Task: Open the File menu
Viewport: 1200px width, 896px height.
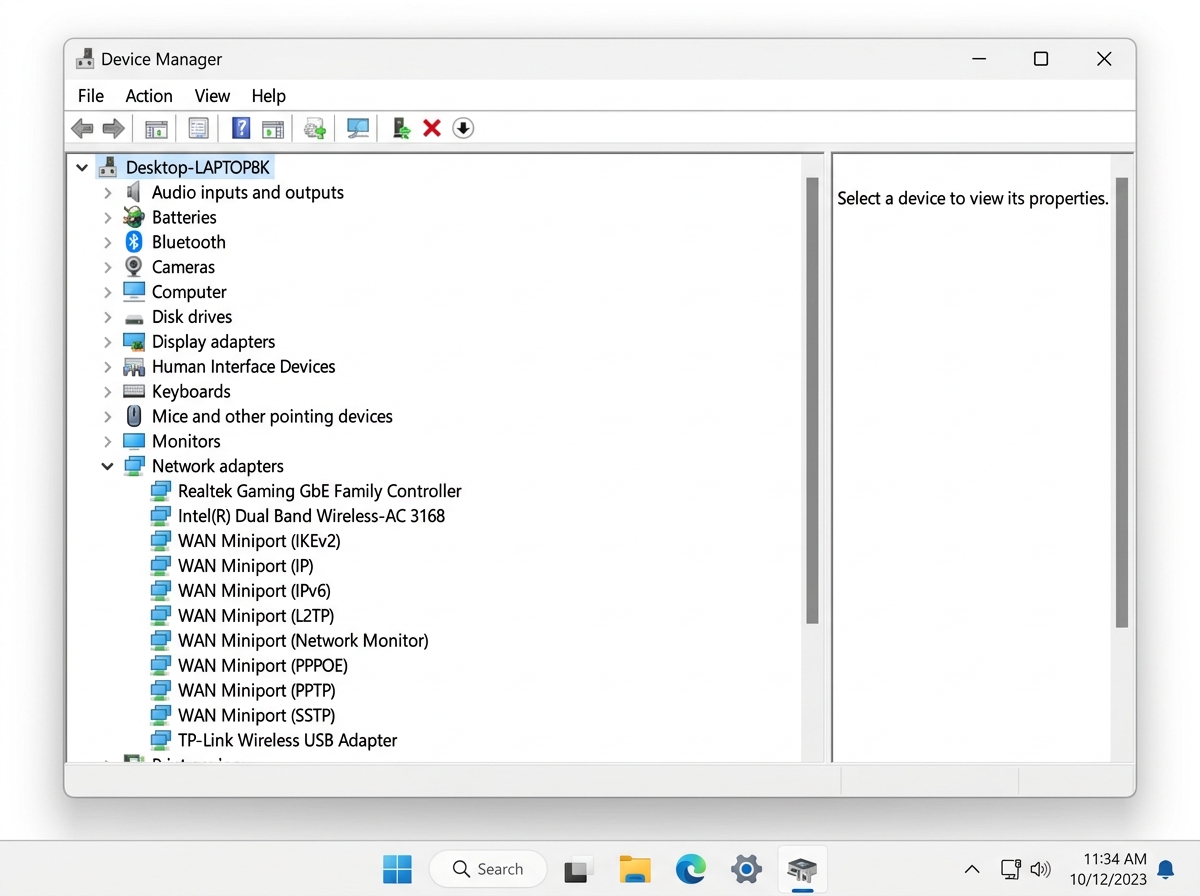Action: [x=91, y=96]
